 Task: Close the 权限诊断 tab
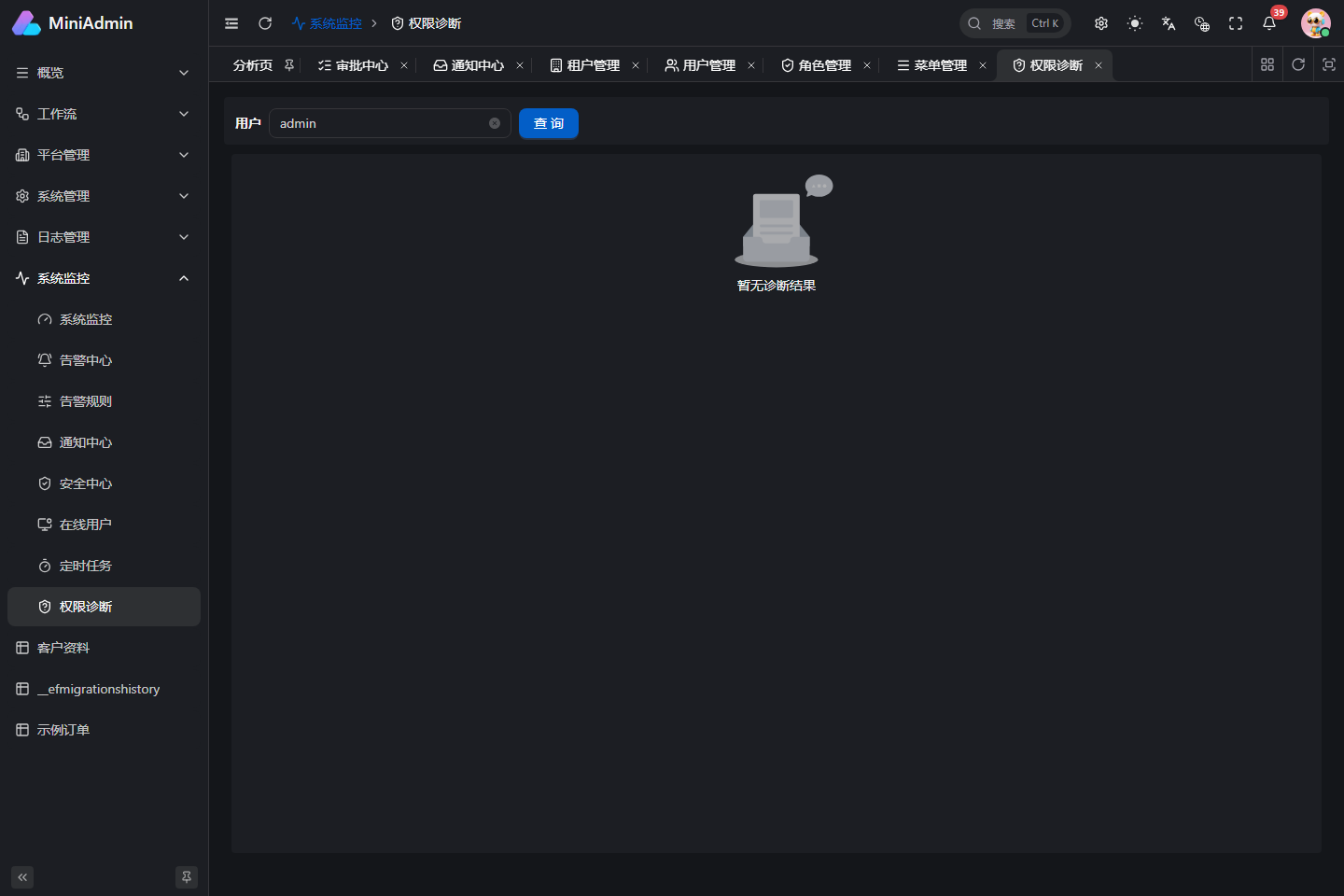(1099, 65)
